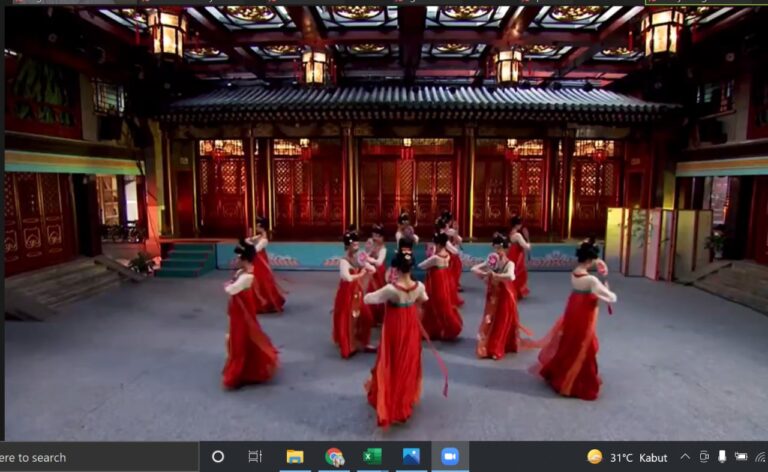Open Task View from the taskbar
Image resolution: width=768 pixels, height=472 pixels.
point(255,457)
